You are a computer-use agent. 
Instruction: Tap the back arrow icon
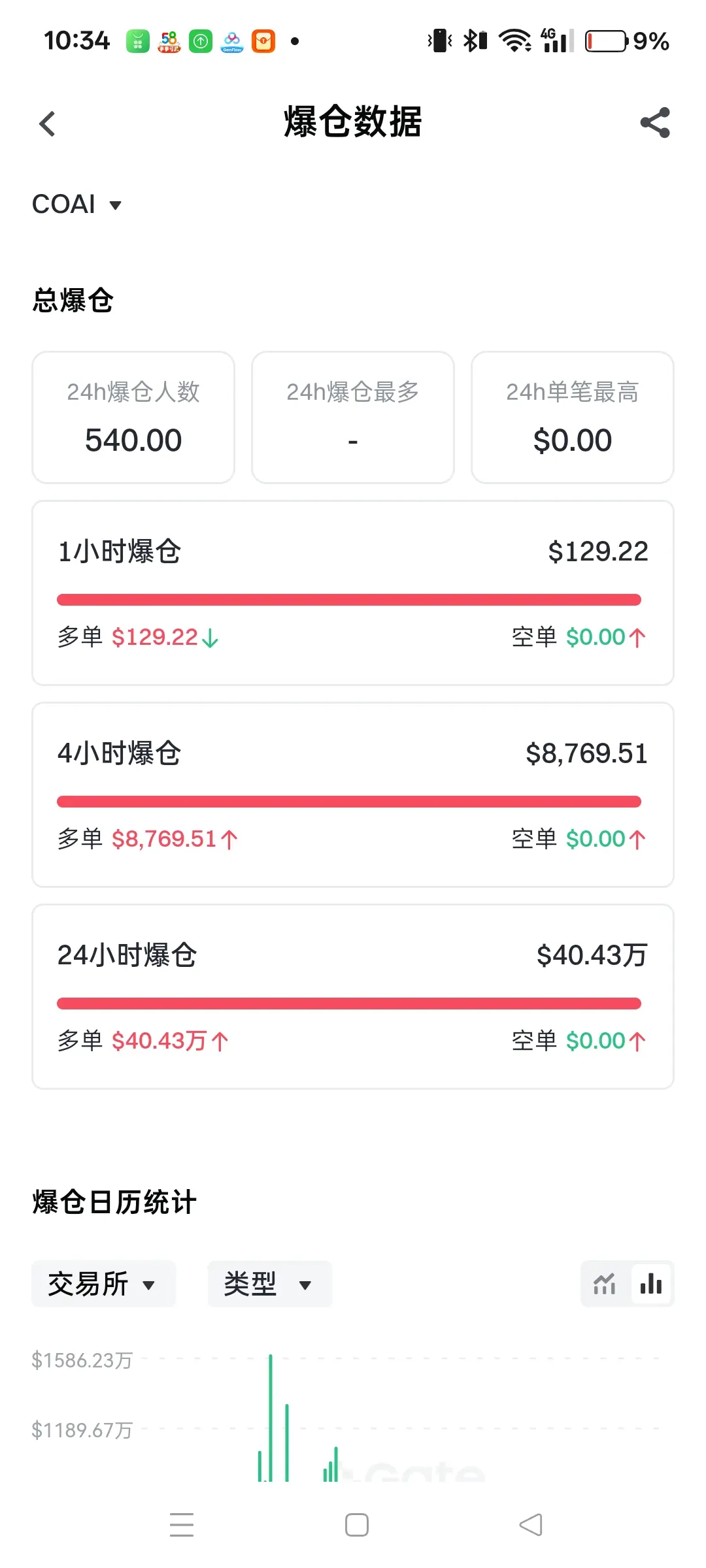point(47,123)
